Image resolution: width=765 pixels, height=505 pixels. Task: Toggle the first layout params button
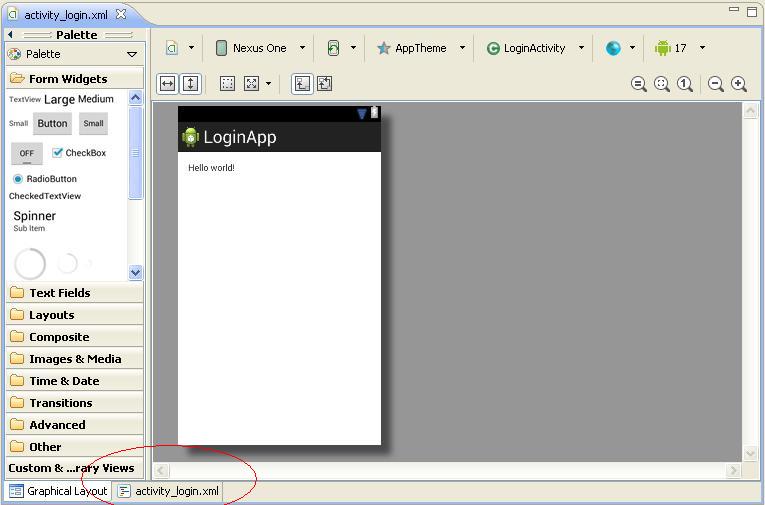[302, 84]
